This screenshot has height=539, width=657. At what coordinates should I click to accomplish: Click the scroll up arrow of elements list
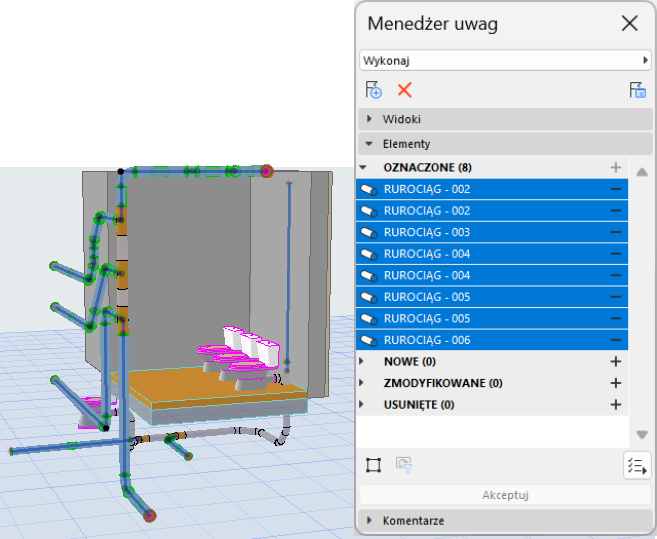click(x=642, y=172)
